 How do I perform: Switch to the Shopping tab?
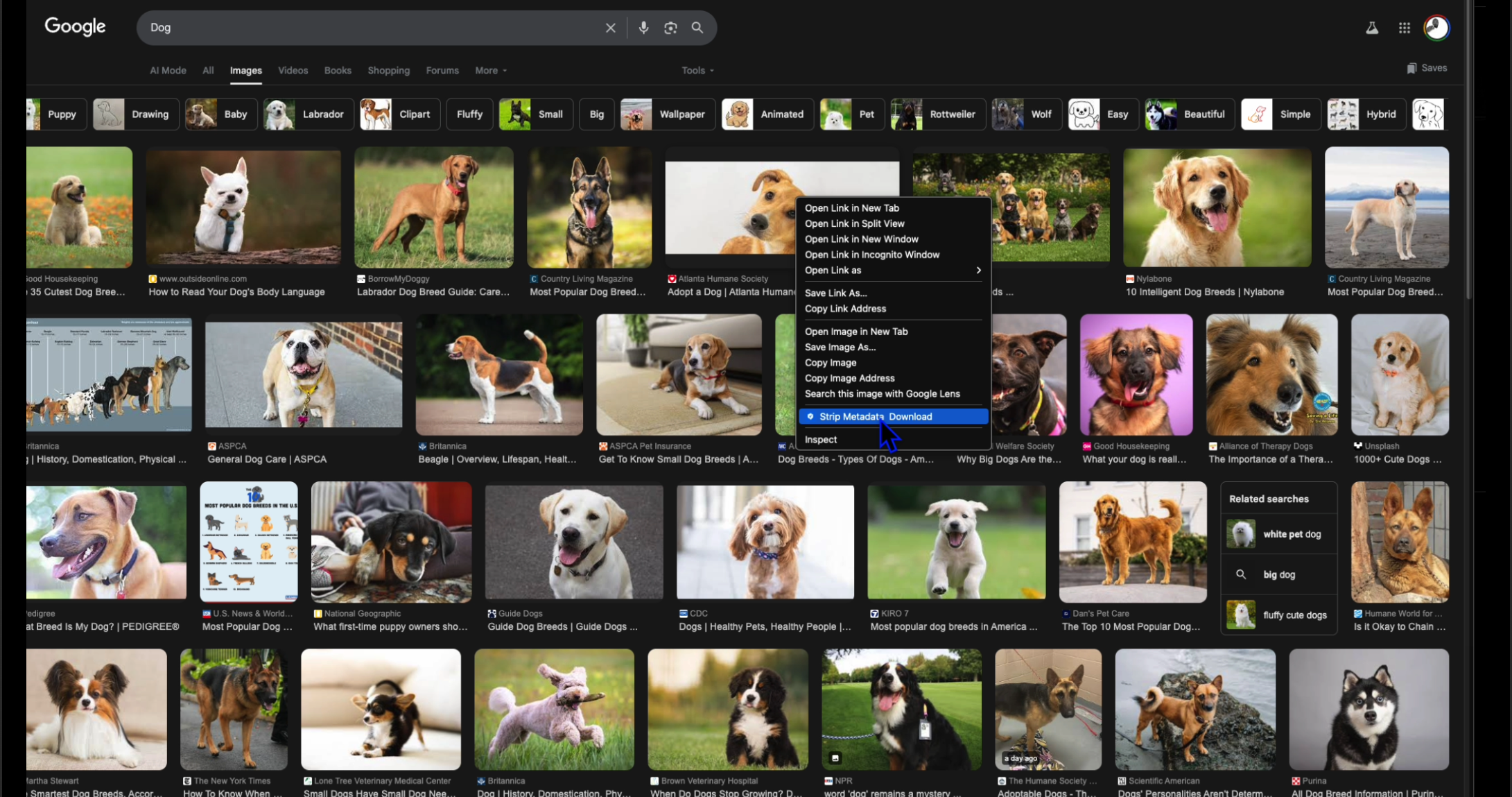pos(388,71)
